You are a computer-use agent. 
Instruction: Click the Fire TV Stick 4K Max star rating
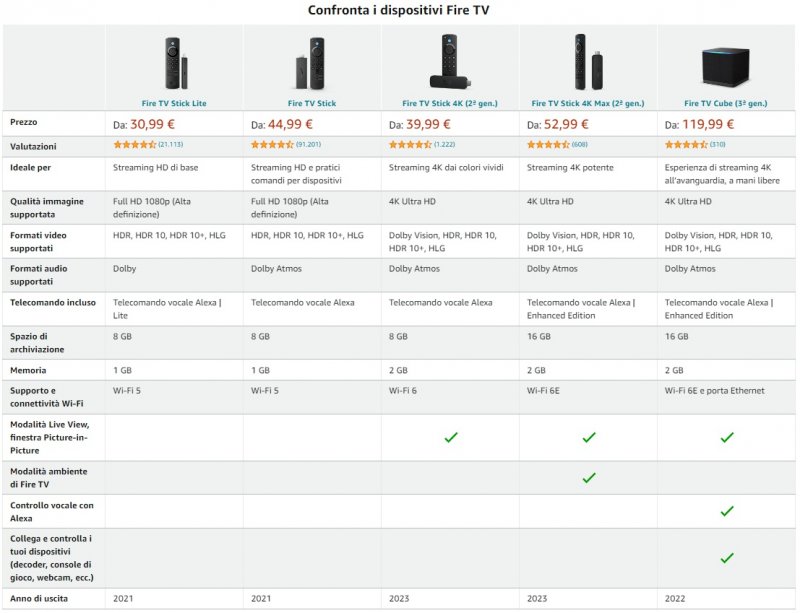tap(548, 145)
